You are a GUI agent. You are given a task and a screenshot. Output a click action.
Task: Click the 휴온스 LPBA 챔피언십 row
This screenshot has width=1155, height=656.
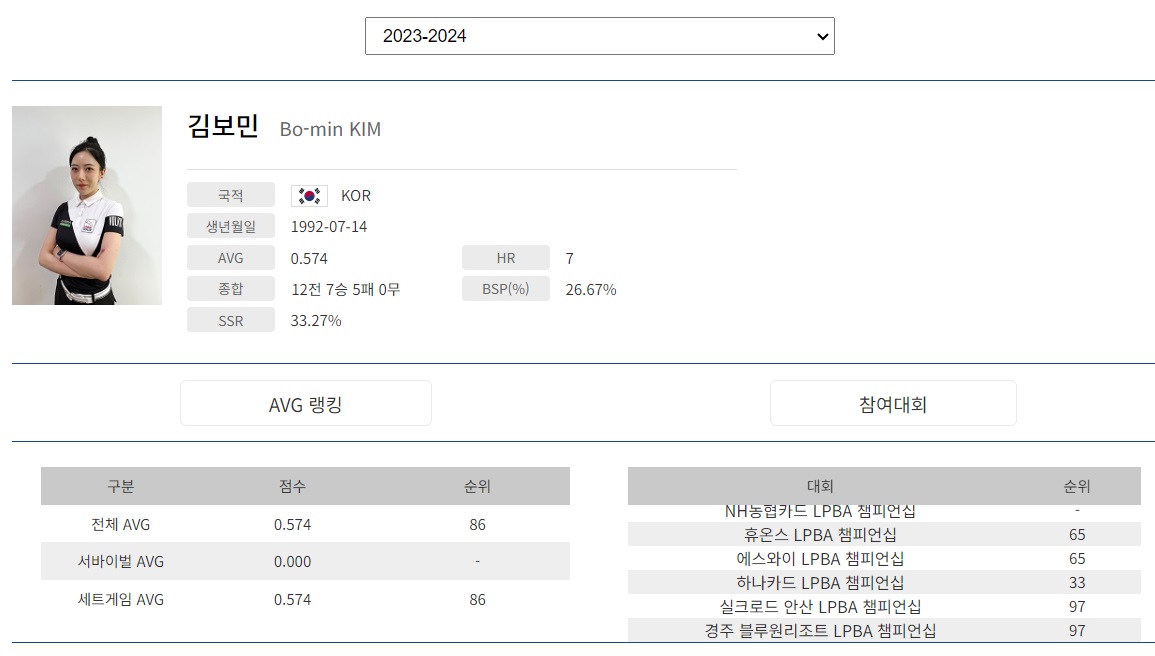click(884, 534)
